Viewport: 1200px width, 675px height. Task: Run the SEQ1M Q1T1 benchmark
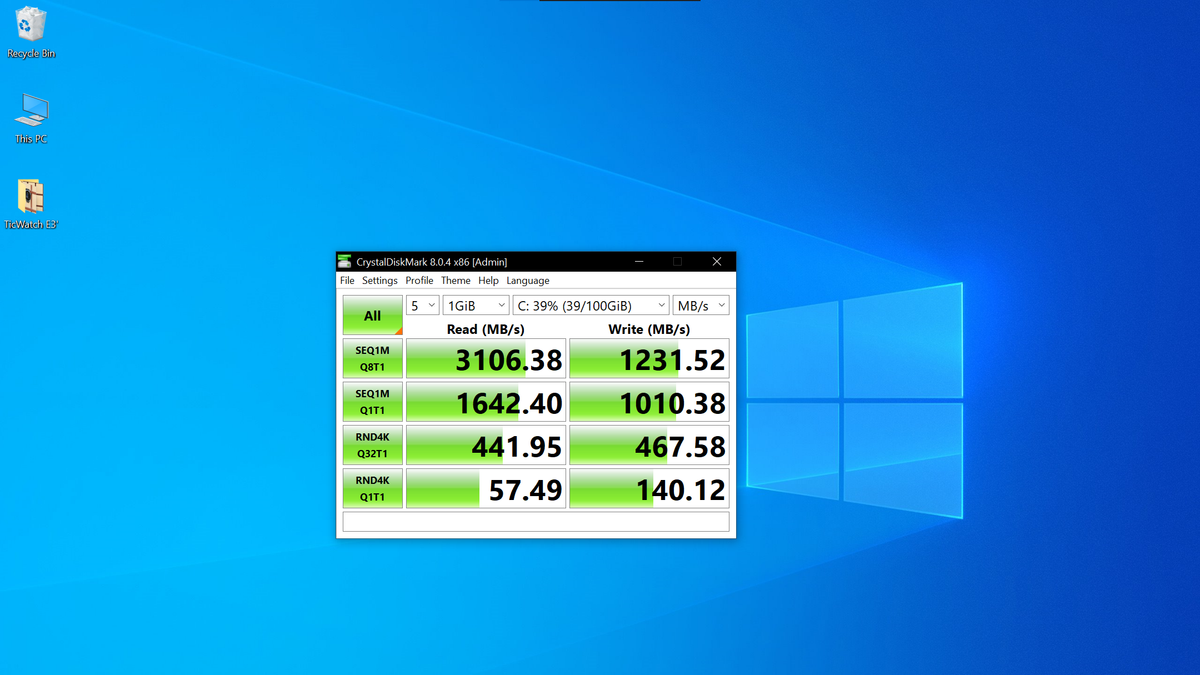[x=372, y=402]
